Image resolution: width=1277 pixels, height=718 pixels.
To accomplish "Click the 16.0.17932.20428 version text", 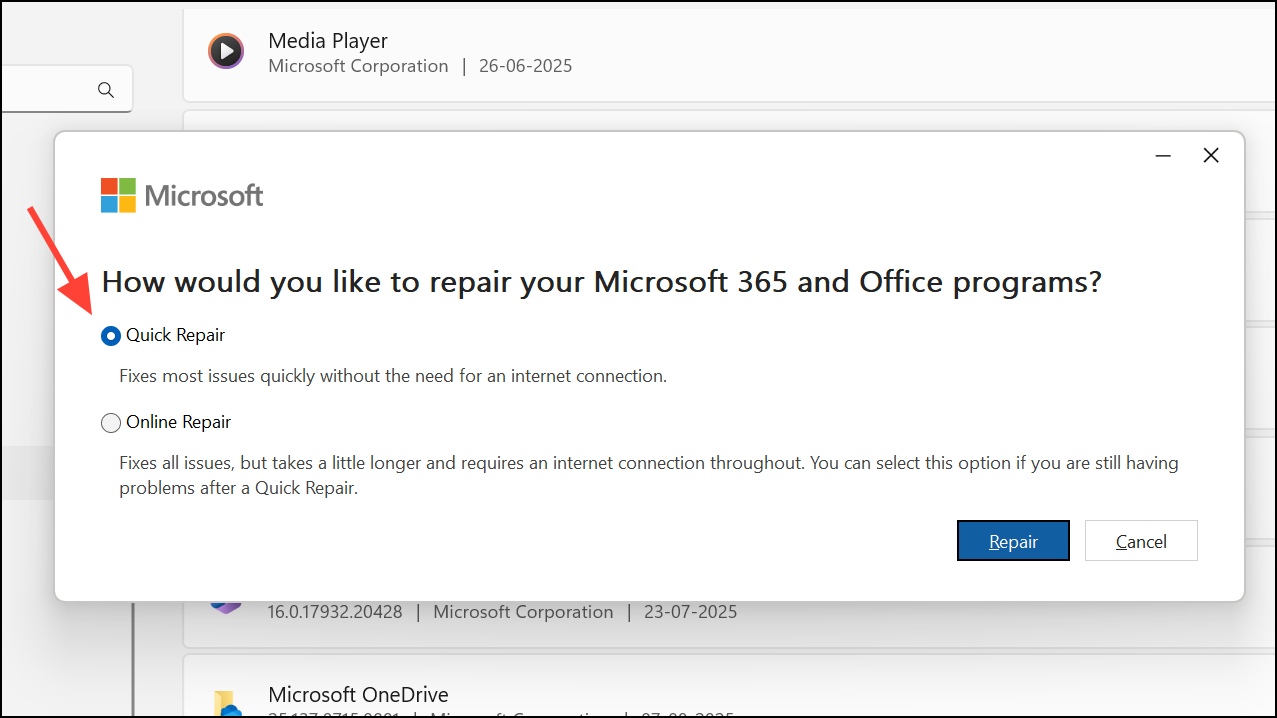I will click(335, 612).
